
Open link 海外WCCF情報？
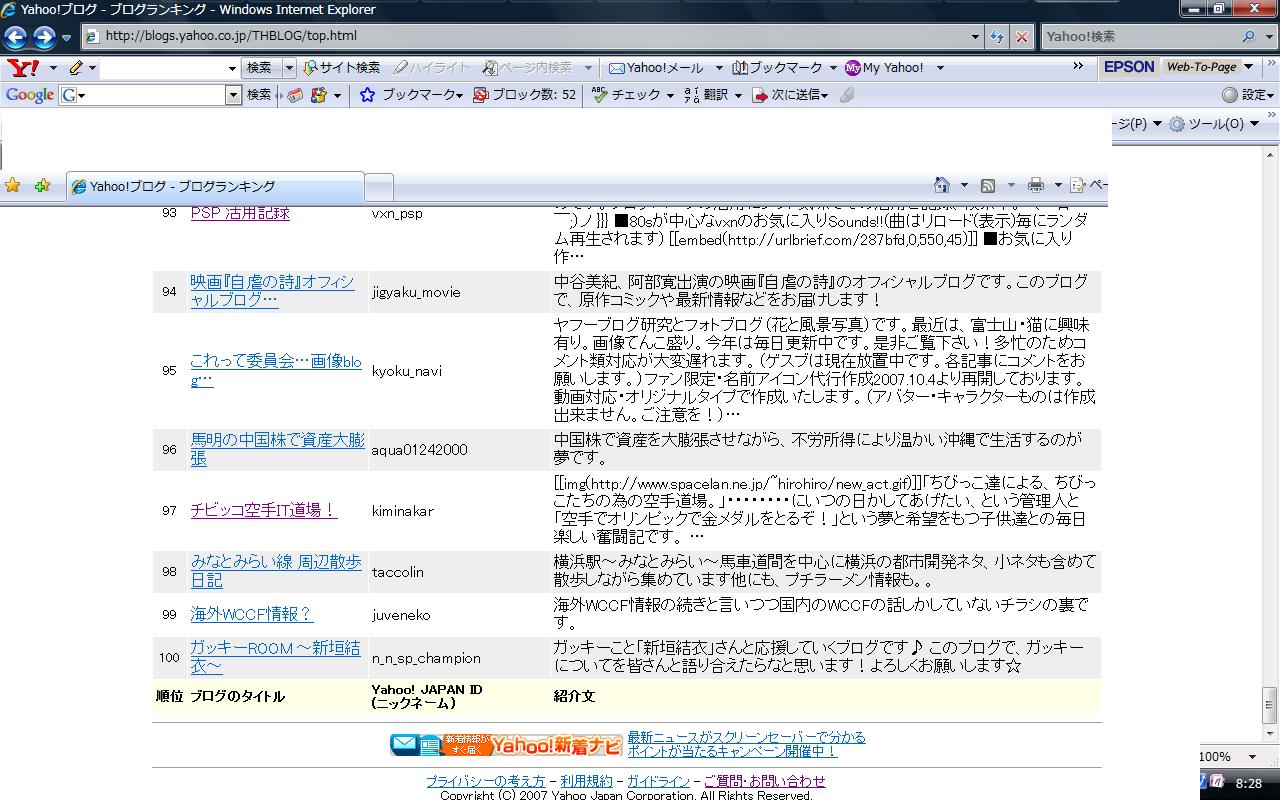click(252, 614)
